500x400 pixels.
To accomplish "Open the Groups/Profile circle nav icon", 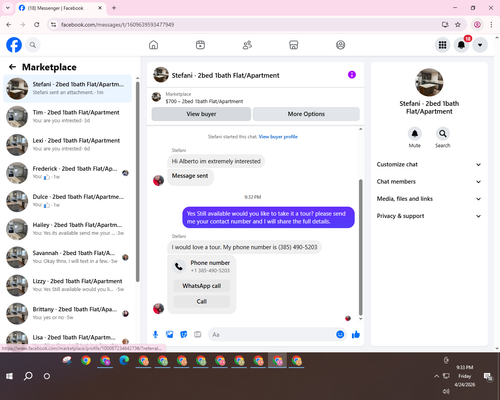I will tap(340, 45).
